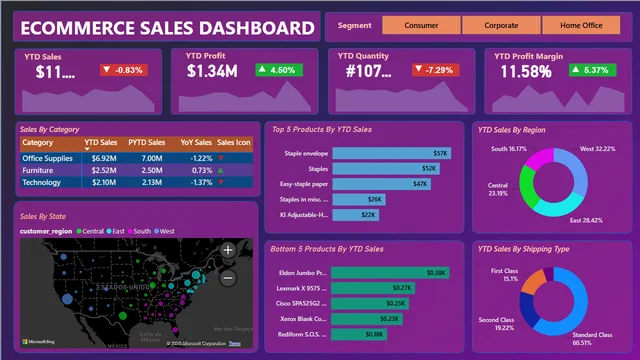640x360 pixels.
Task: Select the Lexmark X 9575 $0.27K bar
Action: (373, 288)
